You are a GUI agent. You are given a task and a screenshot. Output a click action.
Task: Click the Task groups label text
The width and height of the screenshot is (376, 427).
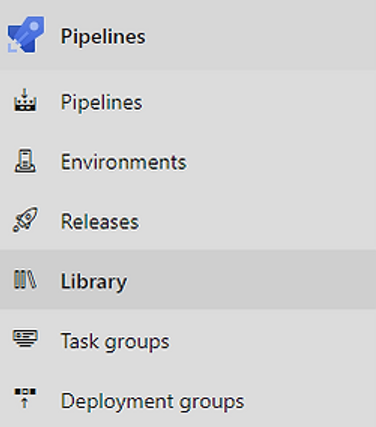pos(115,342)
